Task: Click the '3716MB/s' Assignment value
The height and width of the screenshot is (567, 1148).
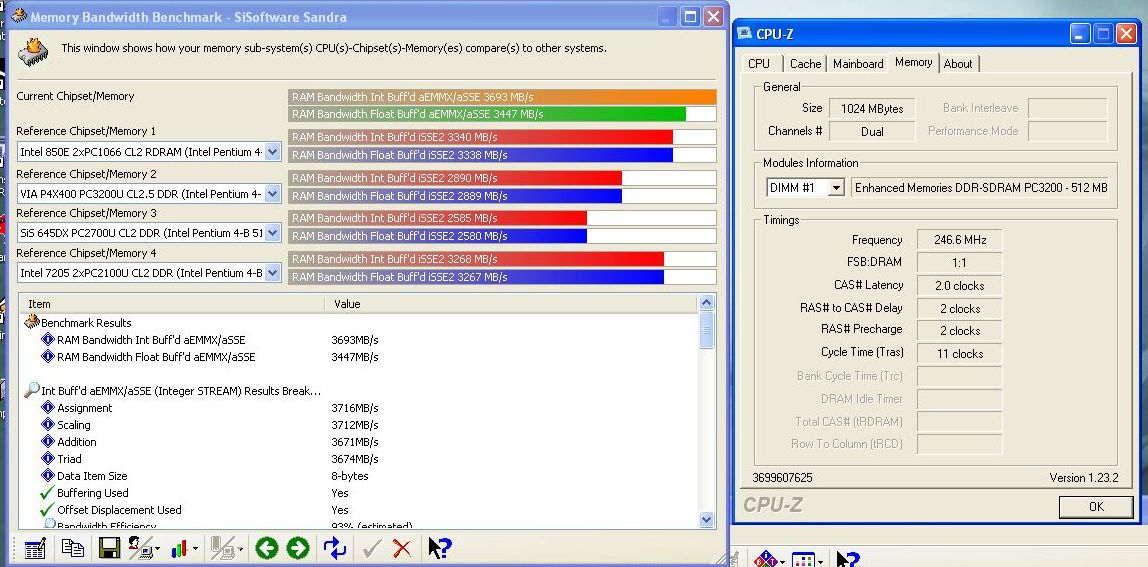Action: coord(354,408)
